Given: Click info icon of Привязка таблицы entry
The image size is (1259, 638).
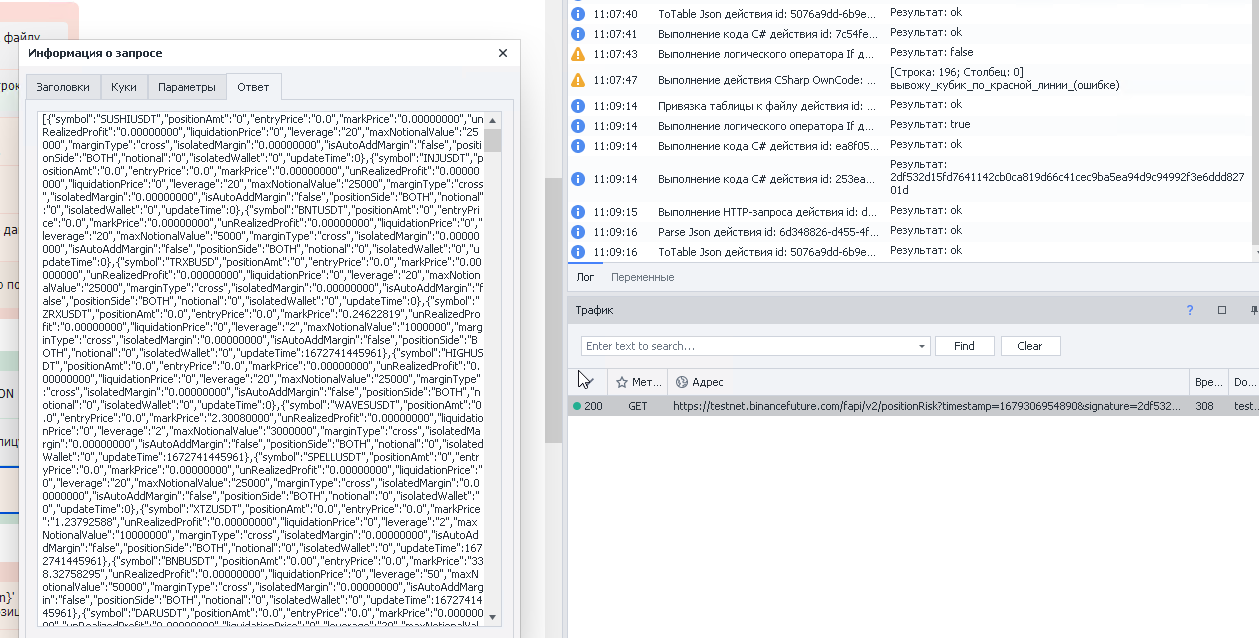Looking at the screenshot, I should click(x=577, y=106).
